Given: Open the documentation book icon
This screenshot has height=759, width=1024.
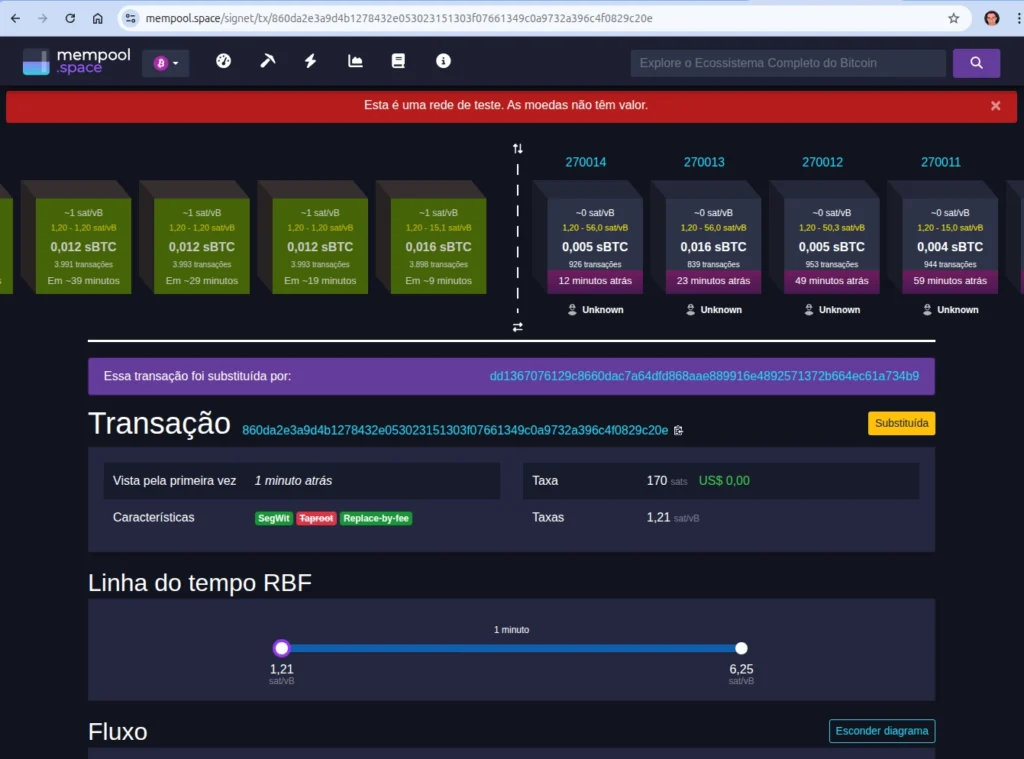Looking at the screenshot, I should (398, 61).
